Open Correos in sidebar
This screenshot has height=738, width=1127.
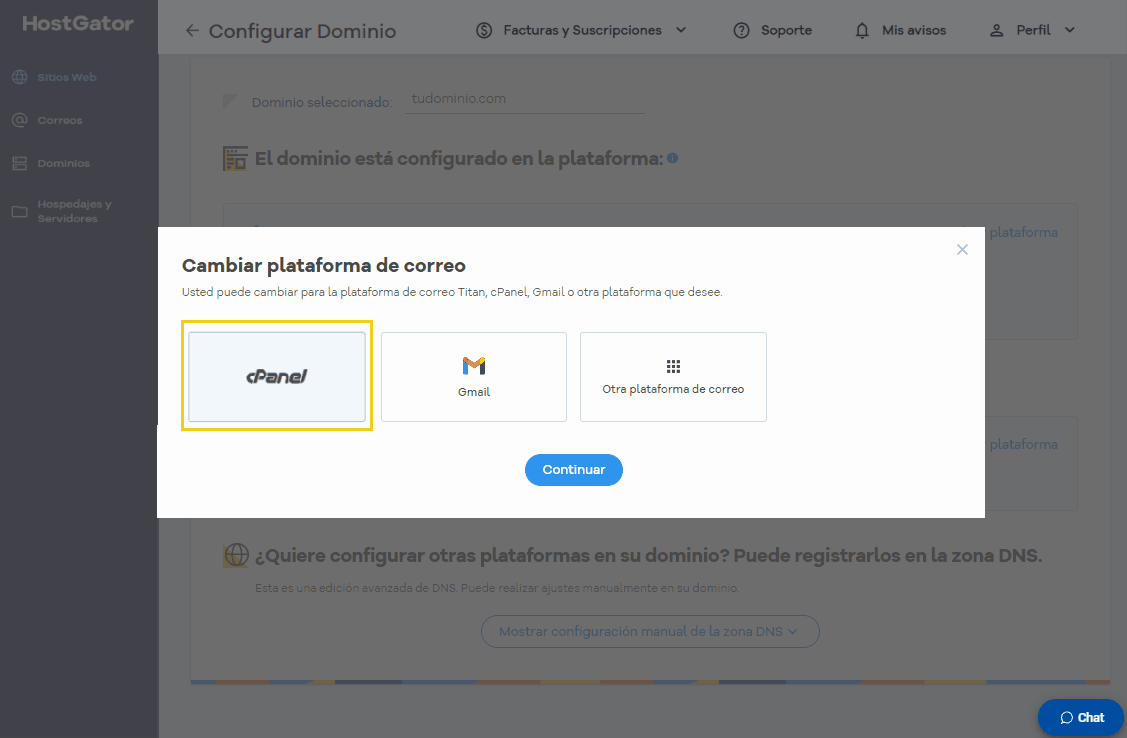(60, 121)
